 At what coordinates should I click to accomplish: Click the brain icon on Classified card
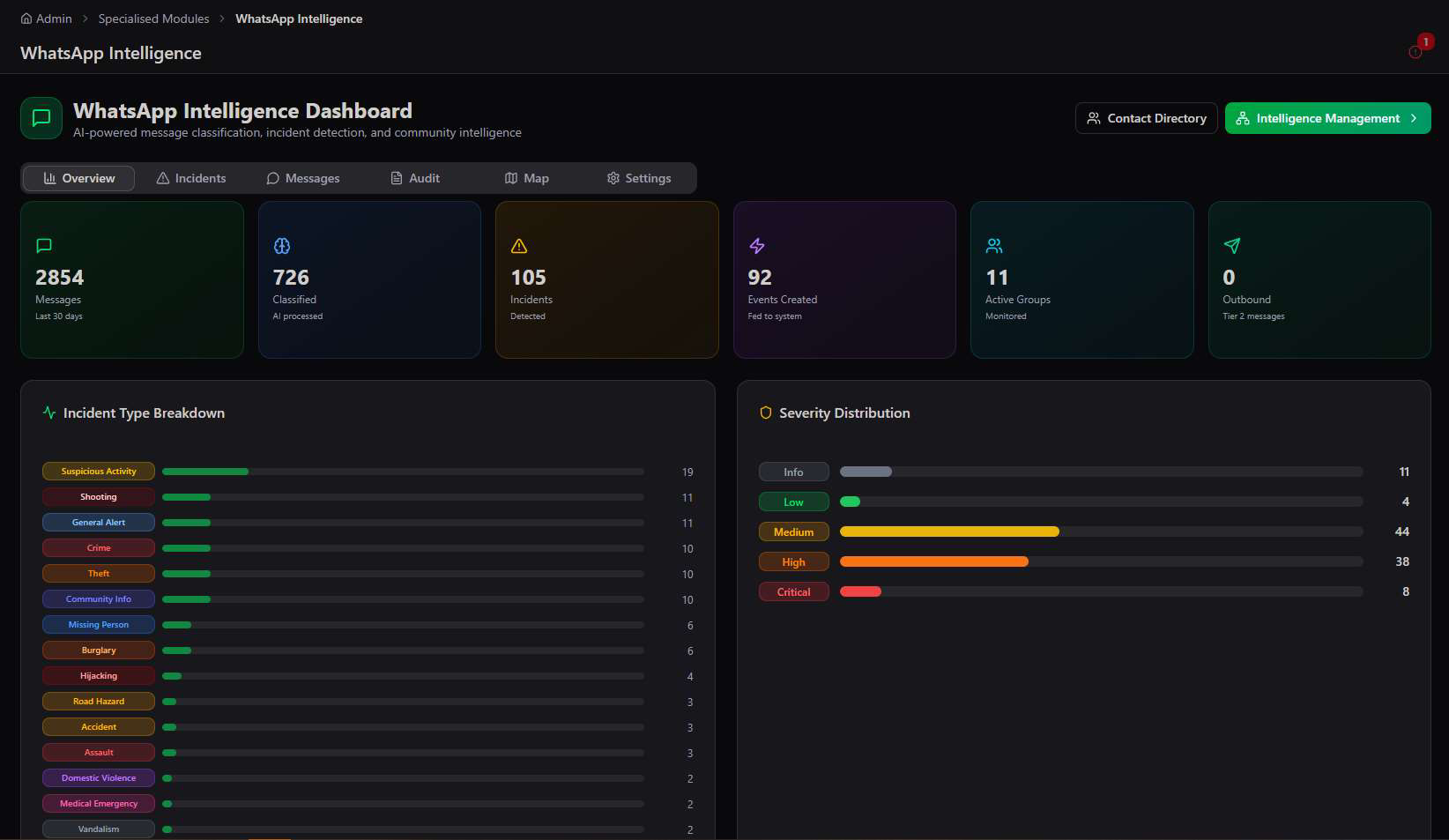tap(282, 246)
